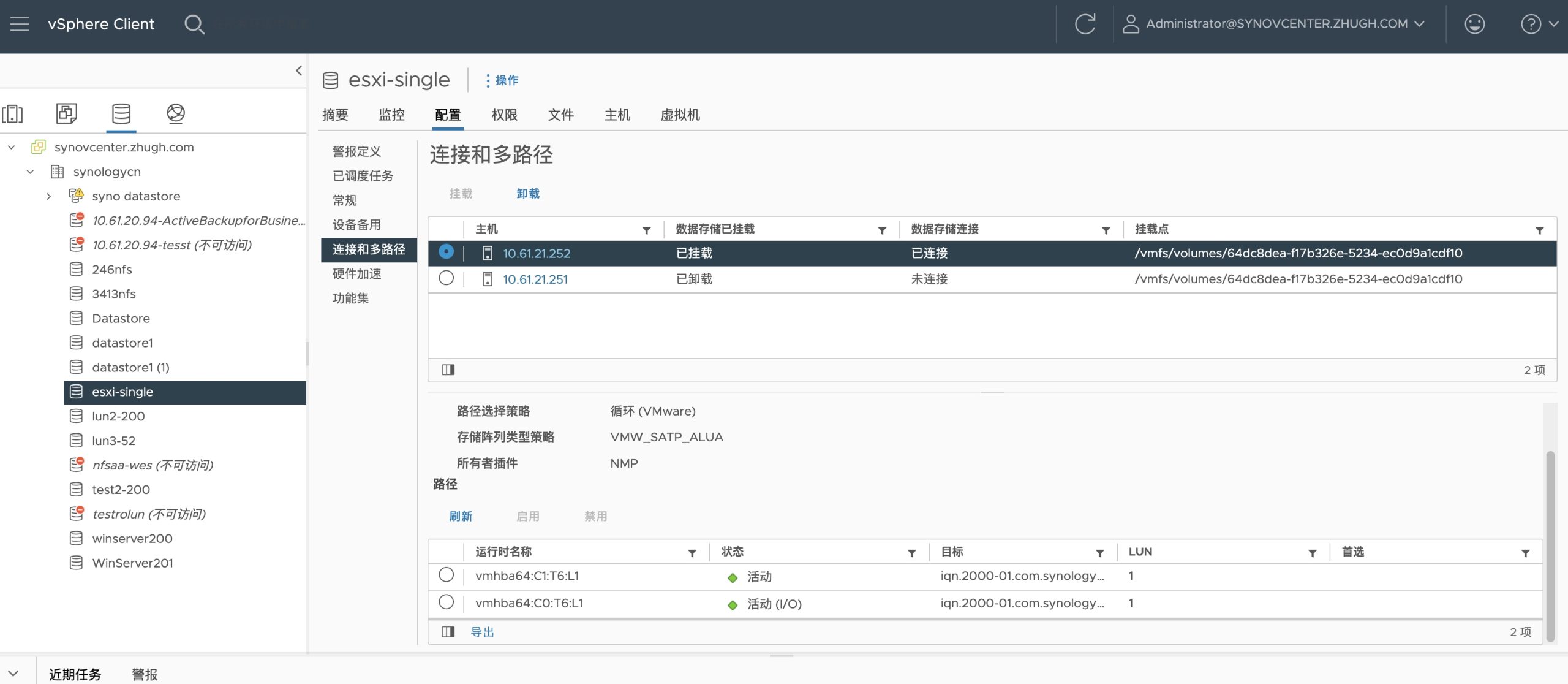Expand the bottom recent tasks panel
Viewport: 1568px width, 684px height.
click(x=13, y=673)
